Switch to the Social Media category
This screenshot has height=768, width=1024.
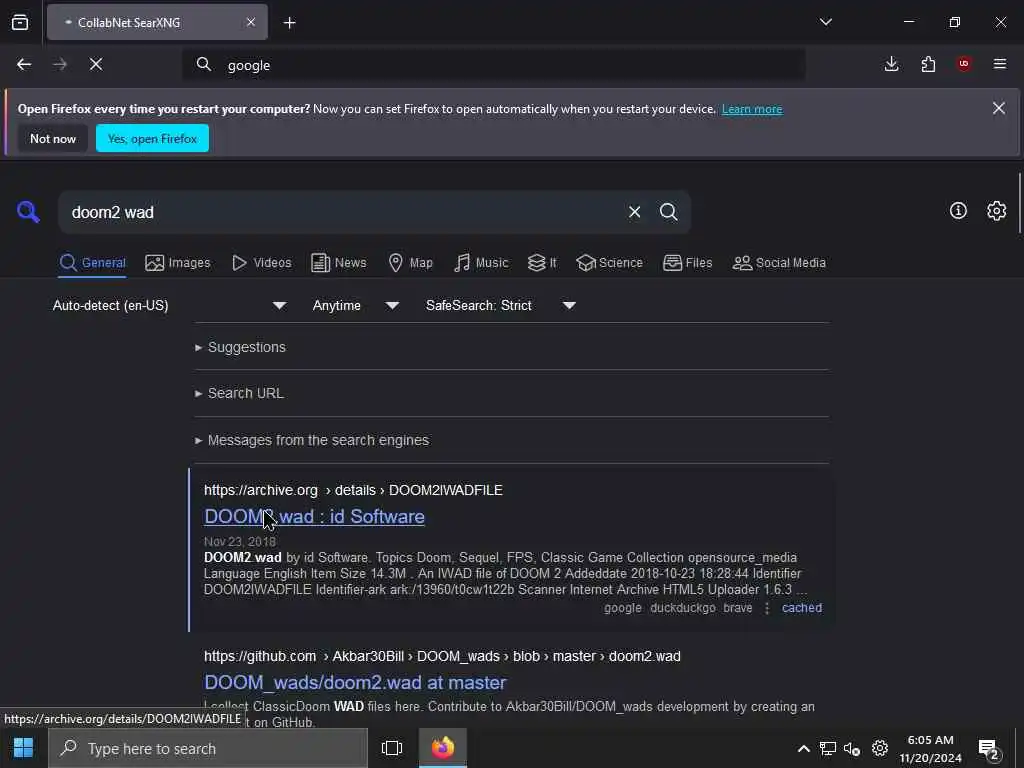779,263
